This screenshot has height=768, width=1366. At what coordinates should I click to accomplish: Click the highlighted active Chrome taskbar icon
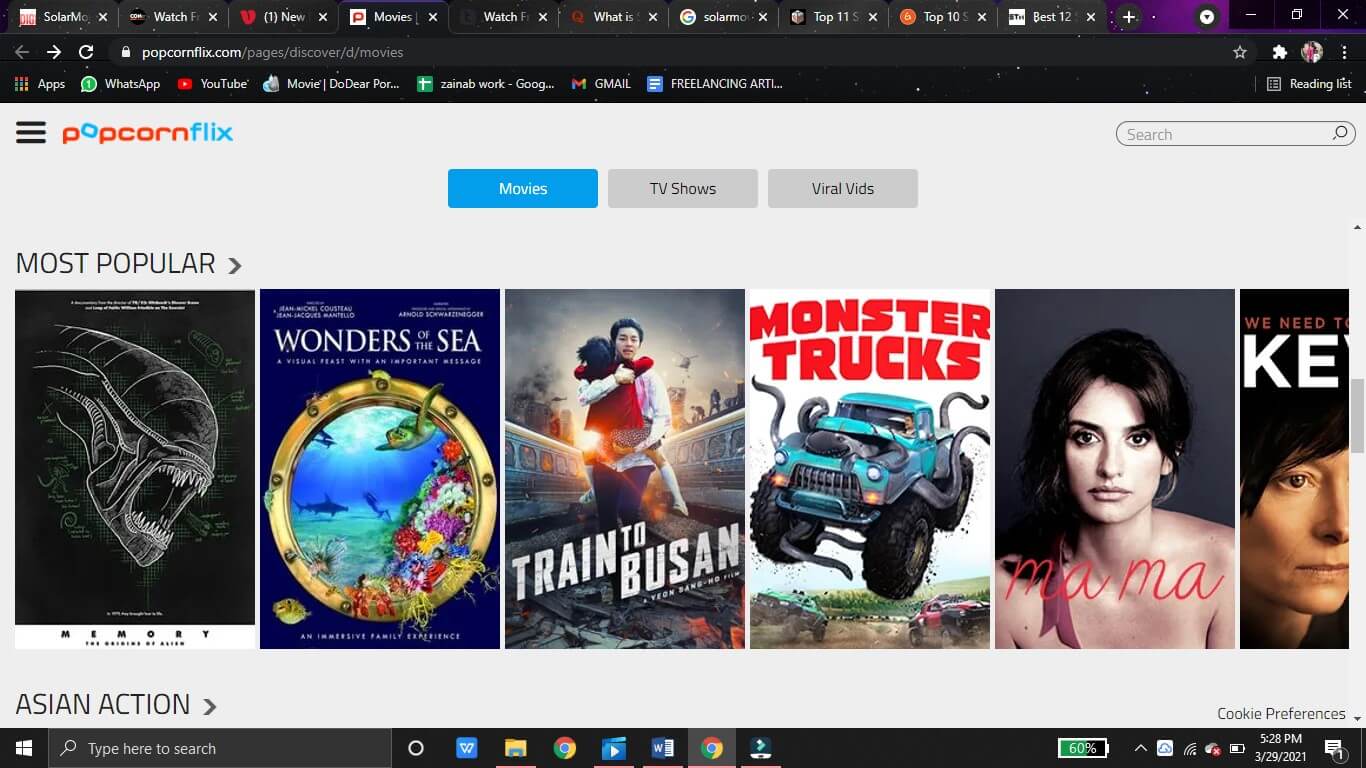point(712,748)
